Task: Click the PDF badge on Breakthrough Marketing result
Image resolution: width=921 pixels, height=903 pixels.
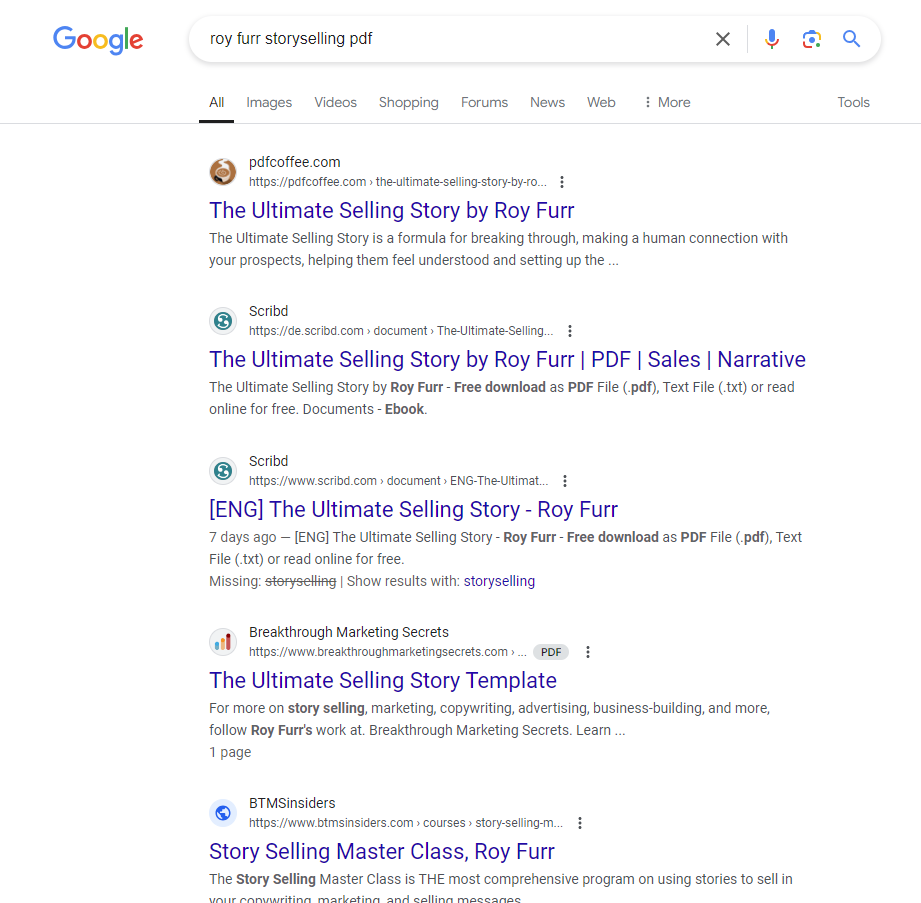Action: (x=551, y=652)
